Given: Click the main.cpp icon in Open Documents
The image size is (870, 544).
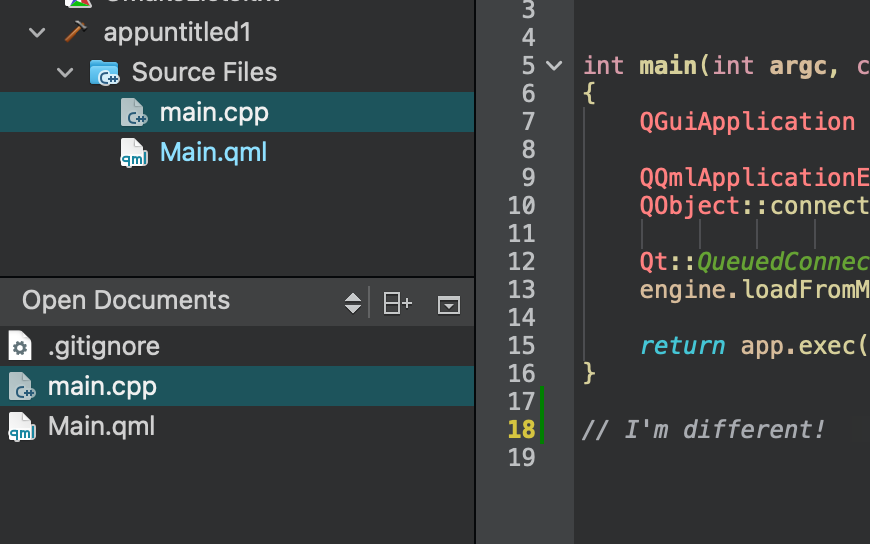Looking at the screenshot, I should 21,386.
